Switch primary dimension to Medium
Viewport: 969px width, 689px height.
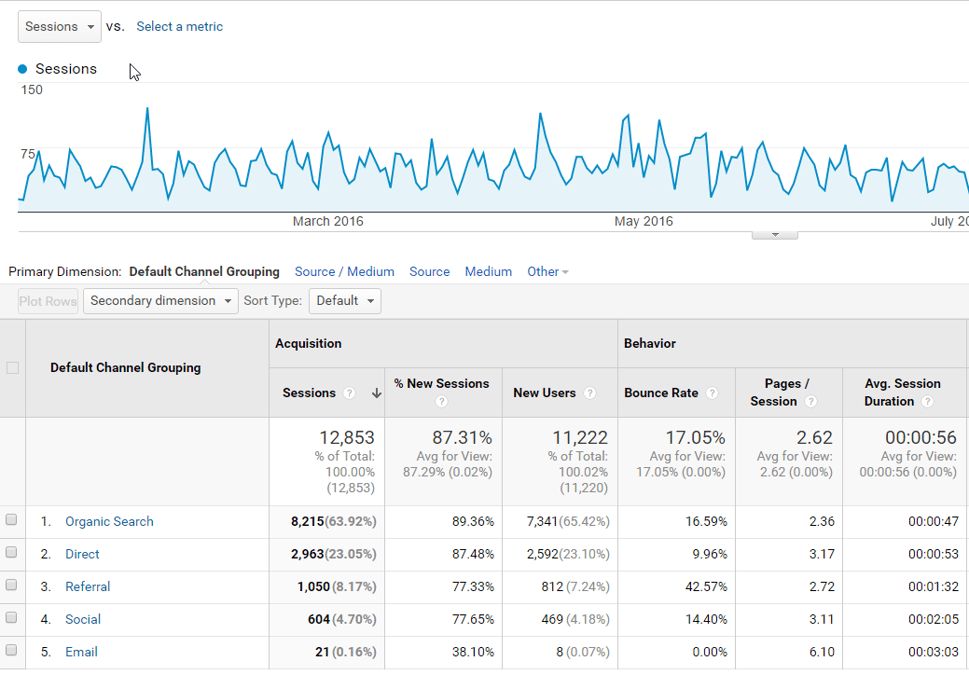click(x=488, y=272)
